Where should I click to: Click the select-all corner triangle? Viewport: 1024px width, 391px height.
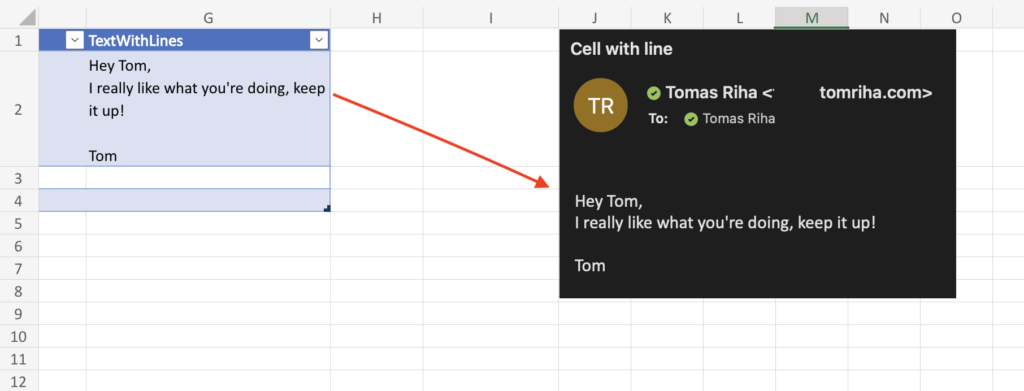[x=28, y=18]
